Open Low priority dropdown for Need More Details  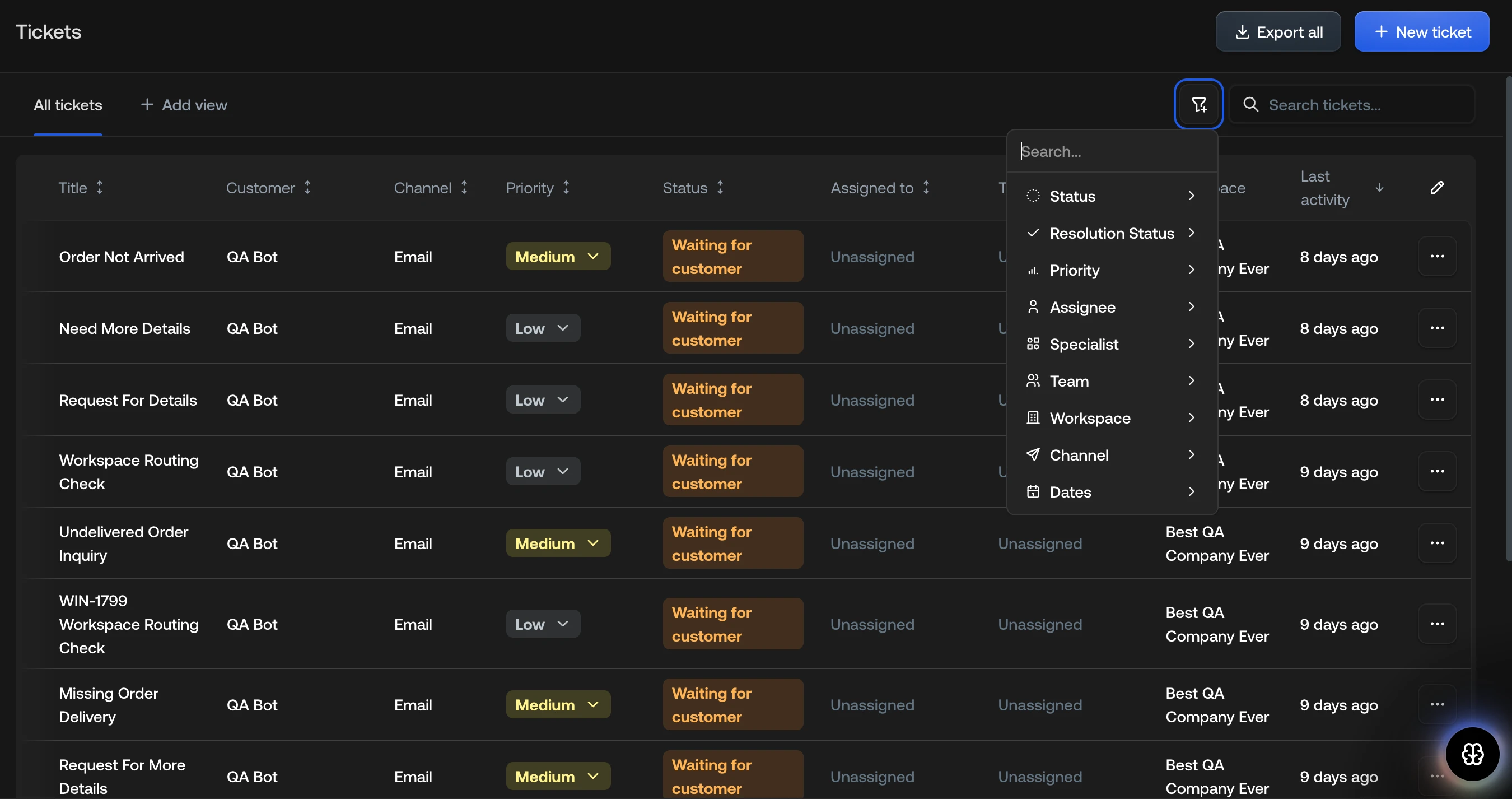543,328
